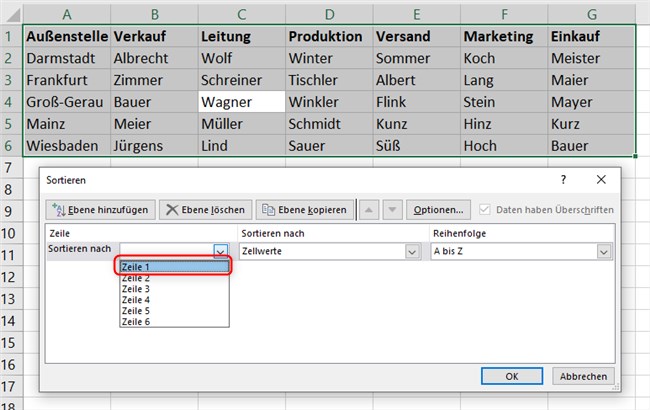Click cell containing Hinz
The height and width of the screenshot is (410, 650).
[x=504, y=124]
